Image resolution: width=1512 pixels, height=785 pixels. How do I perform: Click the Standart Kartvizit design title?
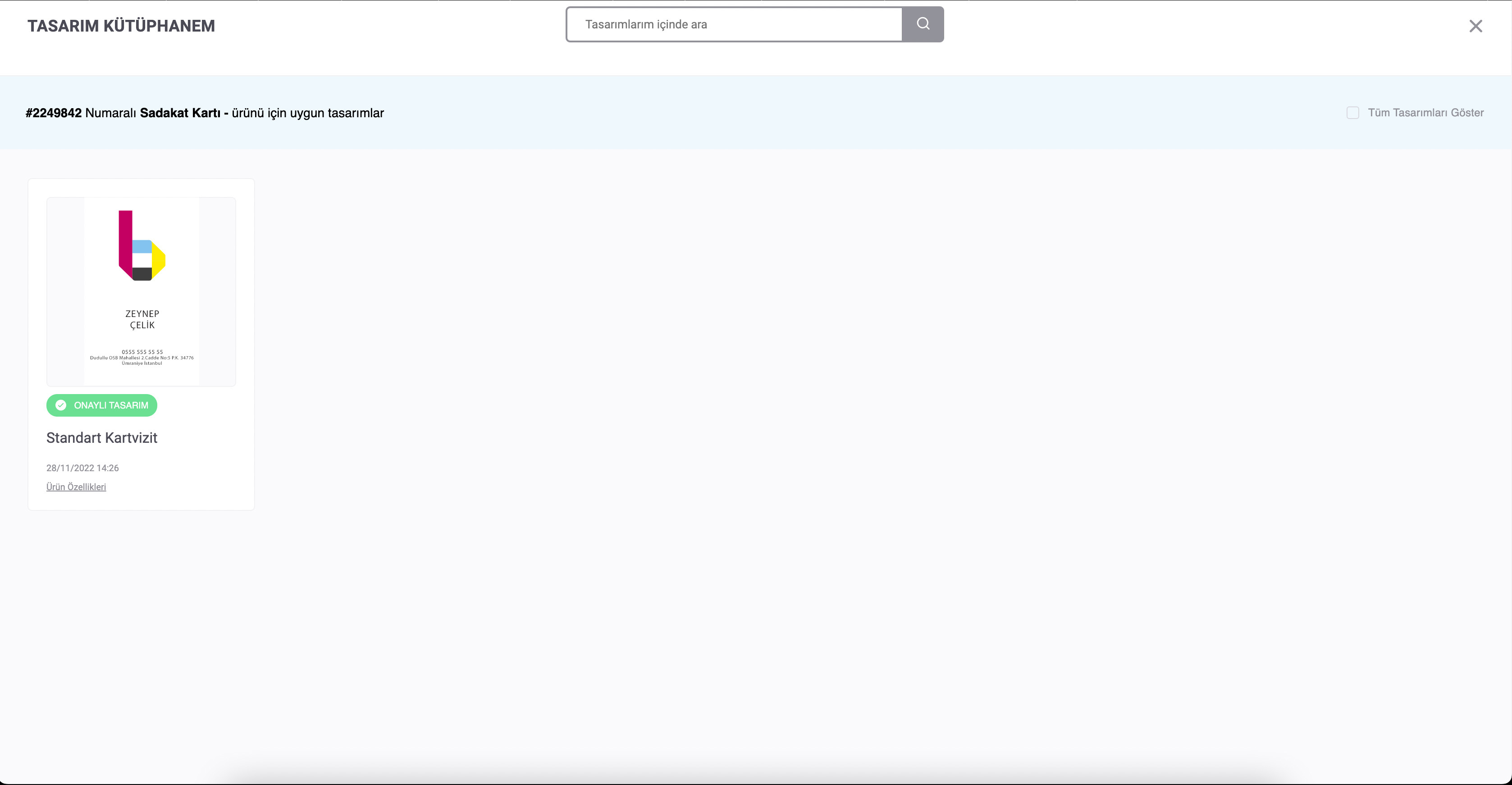[101, 437]
